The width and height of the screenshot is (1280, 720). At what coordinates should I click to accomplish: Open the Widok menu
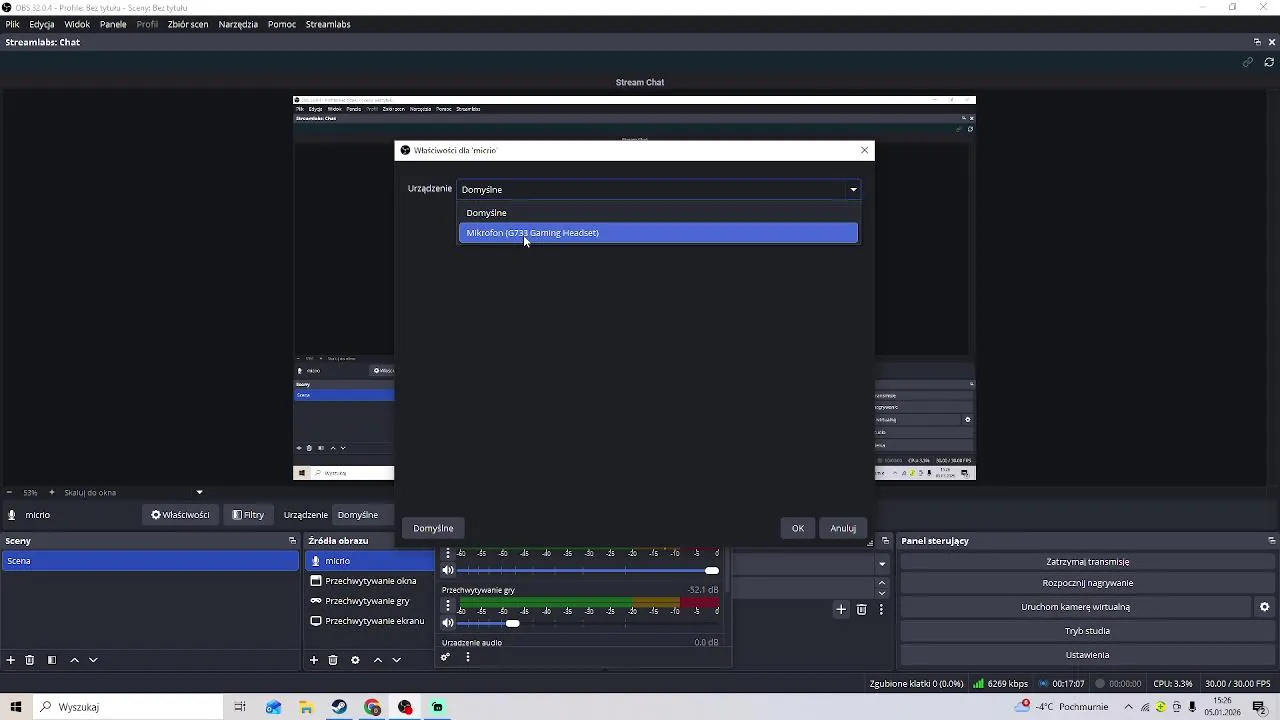pyautogui.click(x=77, y=24)
